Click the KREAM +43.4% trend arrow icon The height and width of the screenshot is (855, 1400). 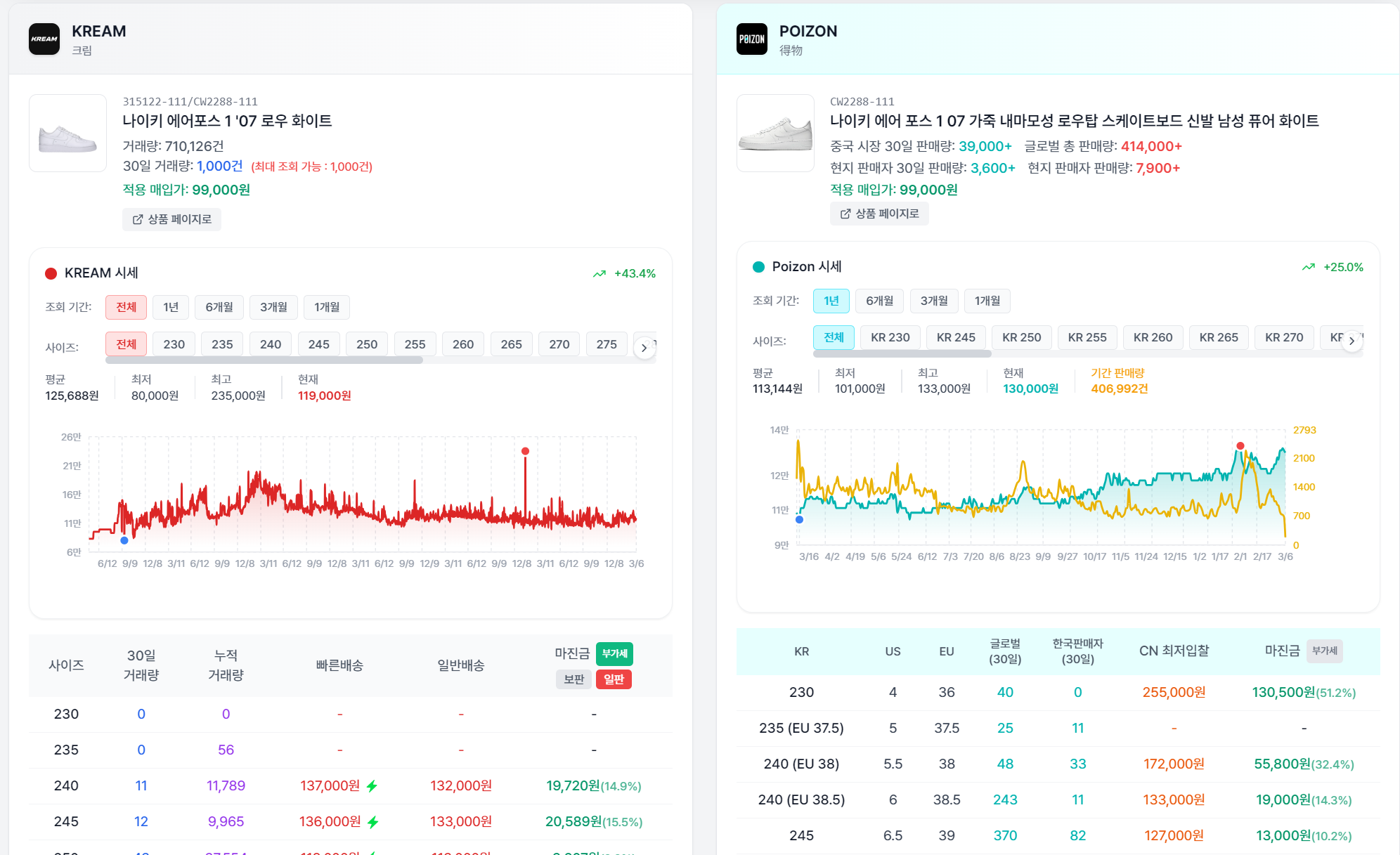point(599,274)
